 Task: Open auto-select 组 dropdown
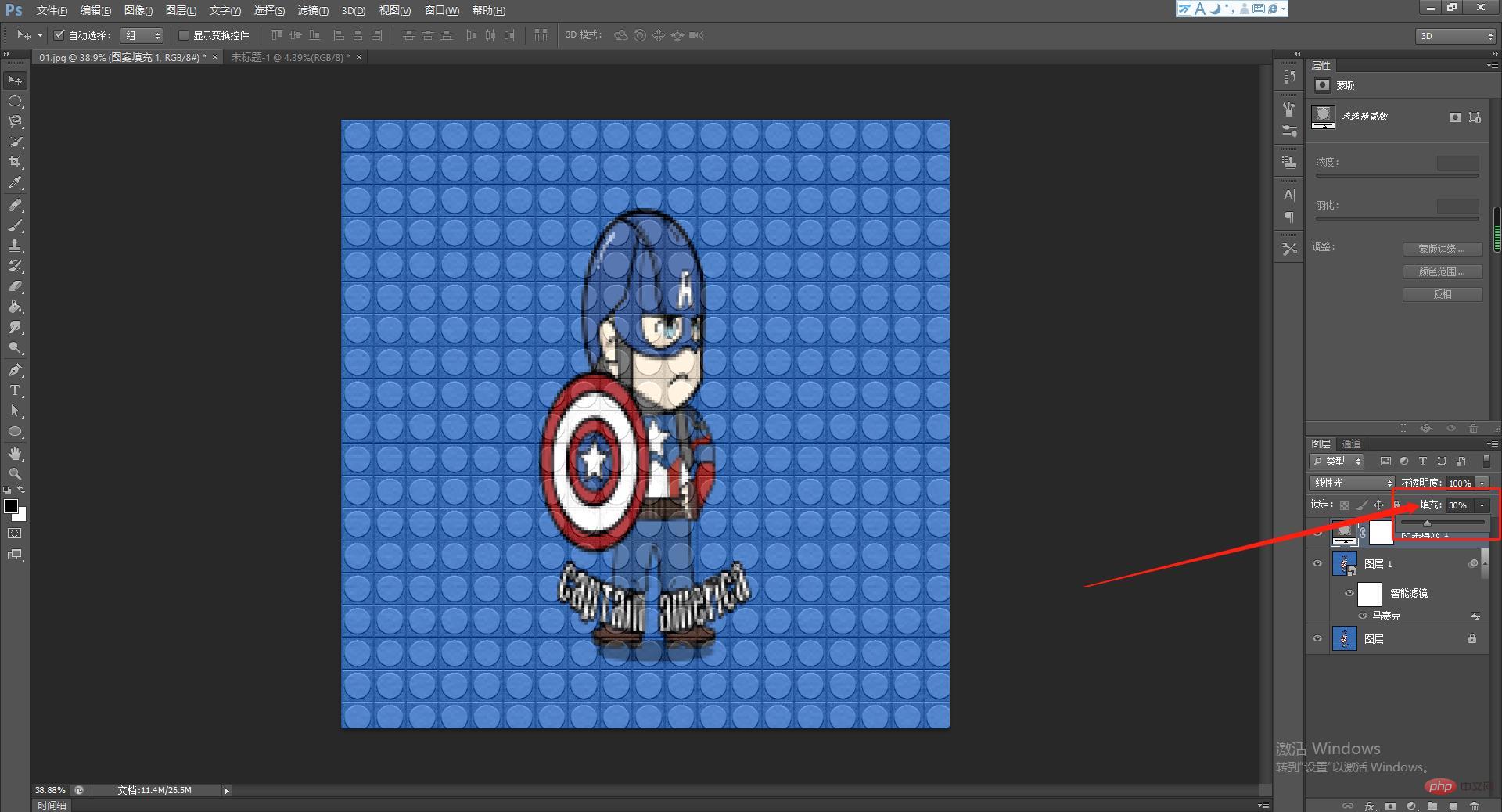pyautogui.click(x=142, y=35)
